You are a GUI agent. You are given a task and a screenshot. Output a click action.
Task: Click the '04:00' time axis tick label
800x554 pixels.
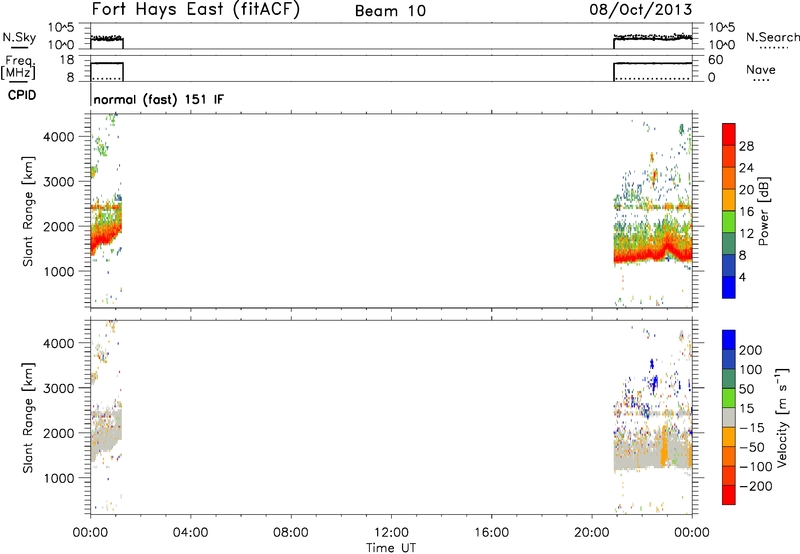pos(190,533)
